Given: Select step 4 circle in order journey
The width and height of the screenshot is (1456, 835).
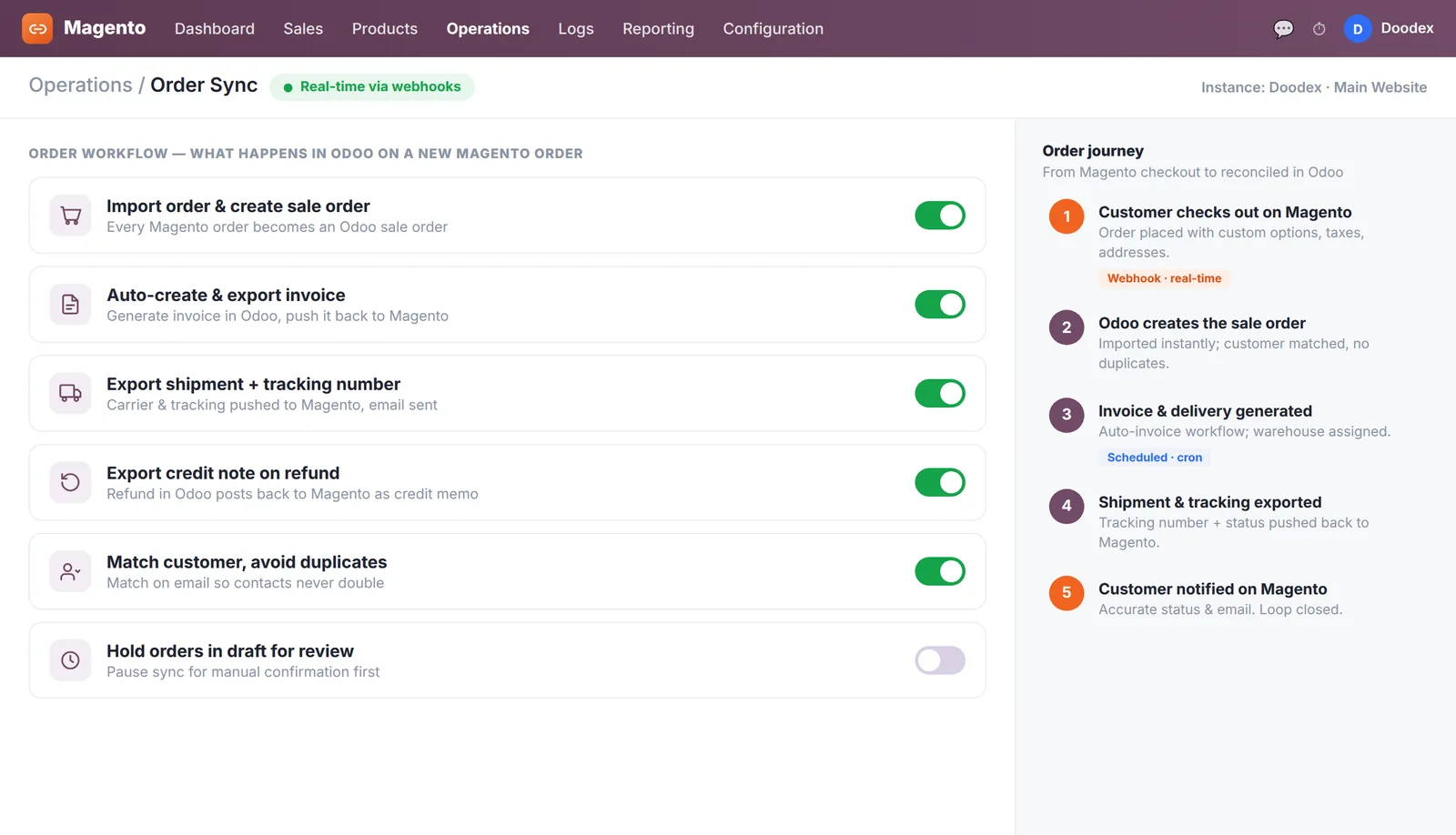Looking at the screenshot, I should 1067,507.
